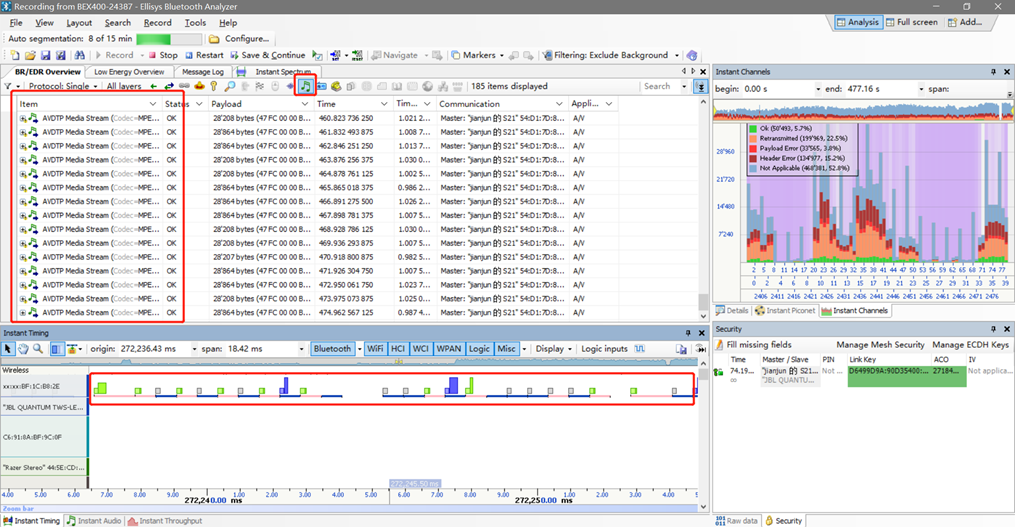
Task: Toggle the HCI filter in Instant Timing
Action: pyautogui.click(x=398, y=349)
